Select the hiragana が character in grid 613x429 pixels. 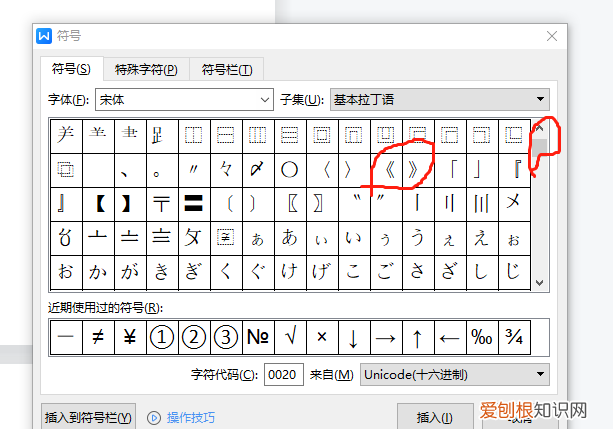coord(131,272)
